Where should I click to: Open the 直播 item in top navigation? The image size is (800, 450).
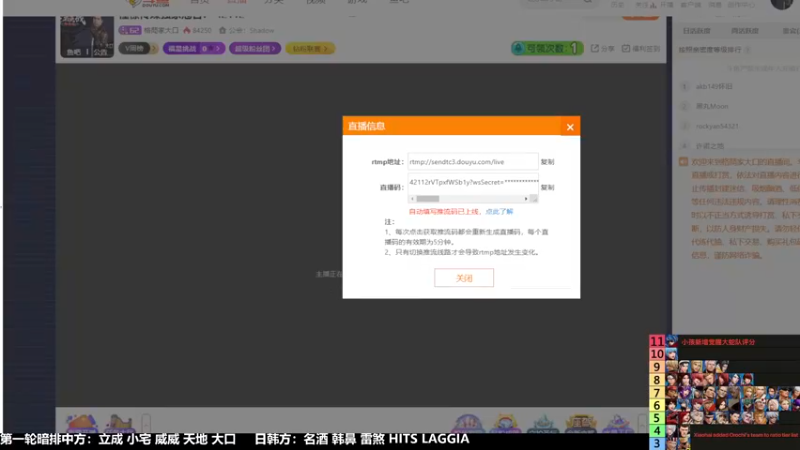[237, 2]
